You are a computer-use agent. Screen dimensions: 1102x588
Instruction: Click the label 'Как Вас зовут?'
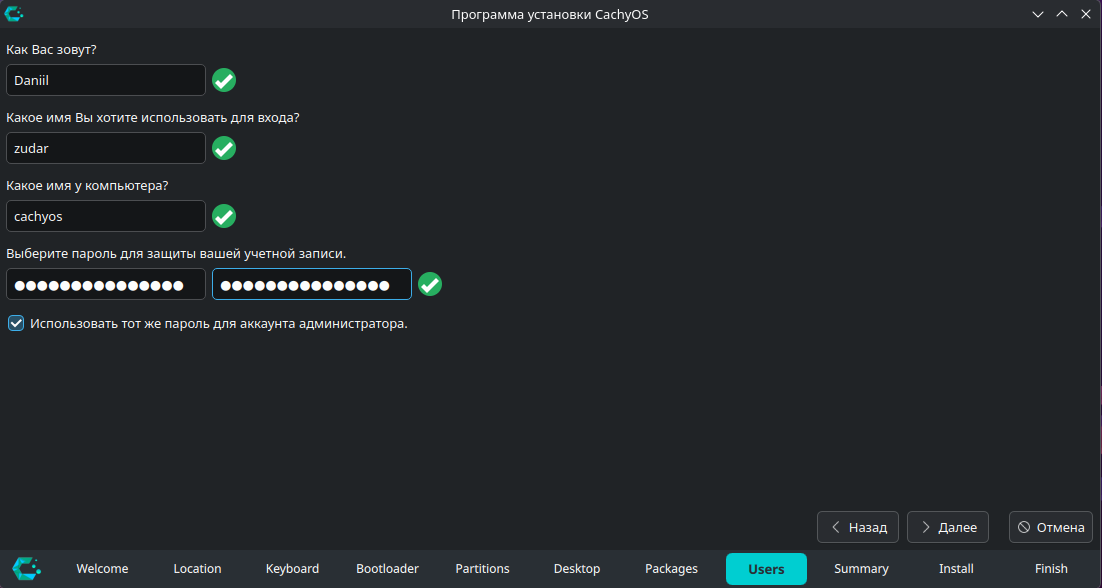(51, 50)
